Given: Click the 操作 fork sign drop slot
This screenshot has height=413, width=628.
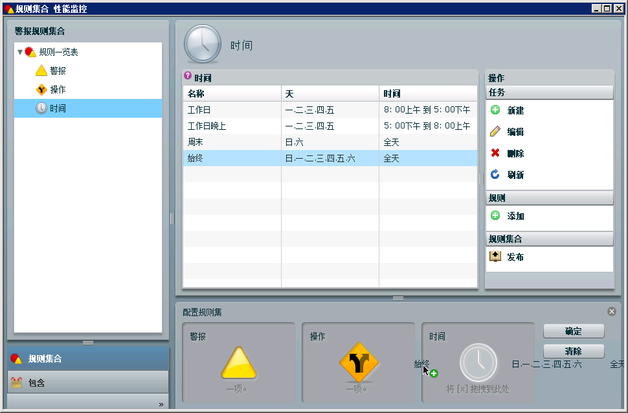Looking at the screenshot, I should (x=358, y=363).
